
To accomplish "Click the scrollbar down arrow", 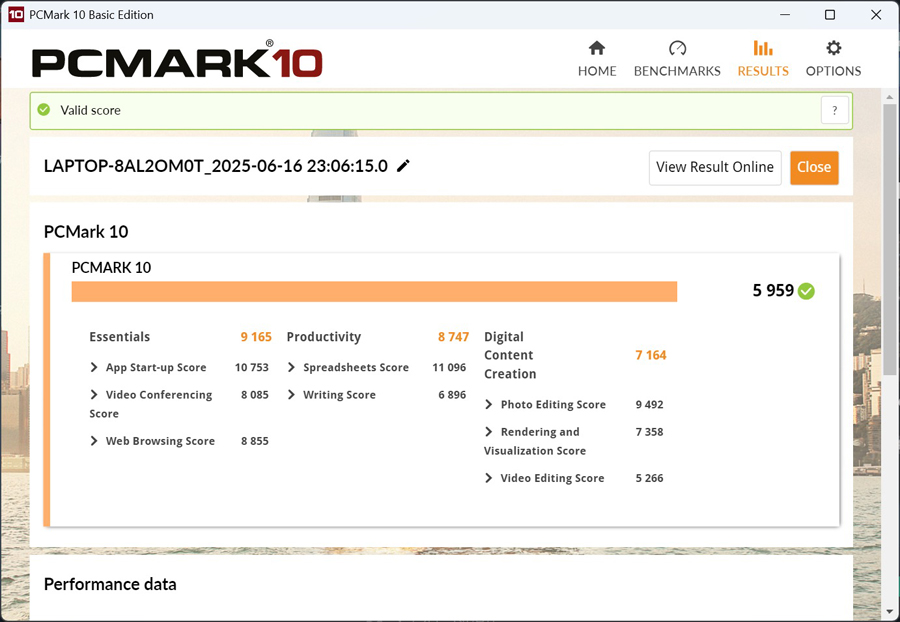I will click(x=889, y=612).
